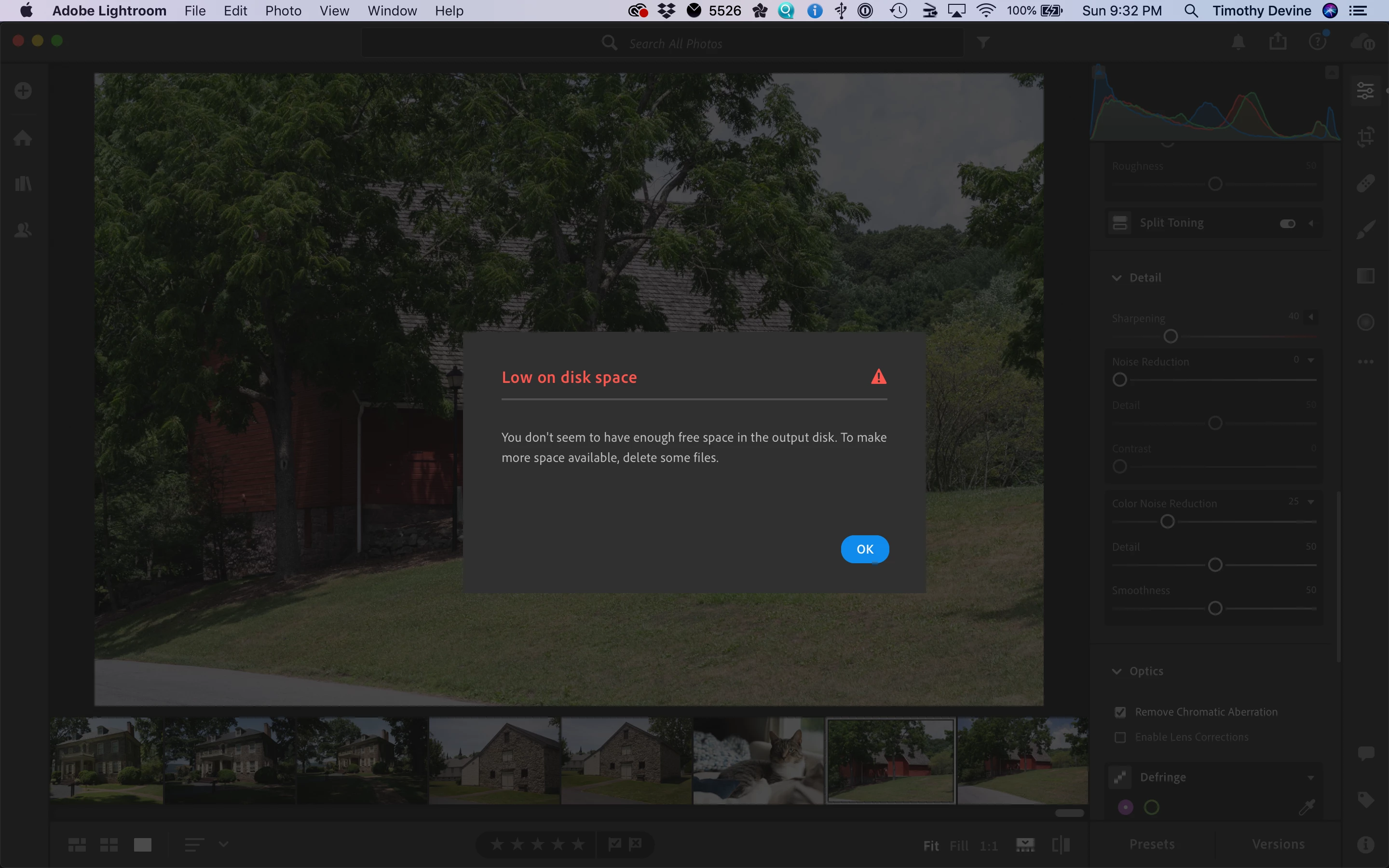The image size is (1389, 868).
Task: Select the Radial Gradient tool icon
Action: [x=1365, y=322]
